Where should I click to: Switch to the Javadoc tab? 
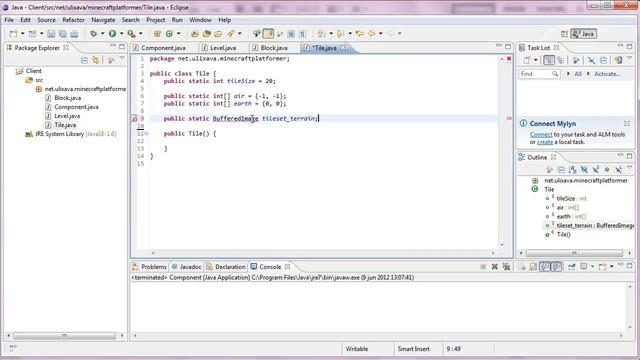click(187, 267)
